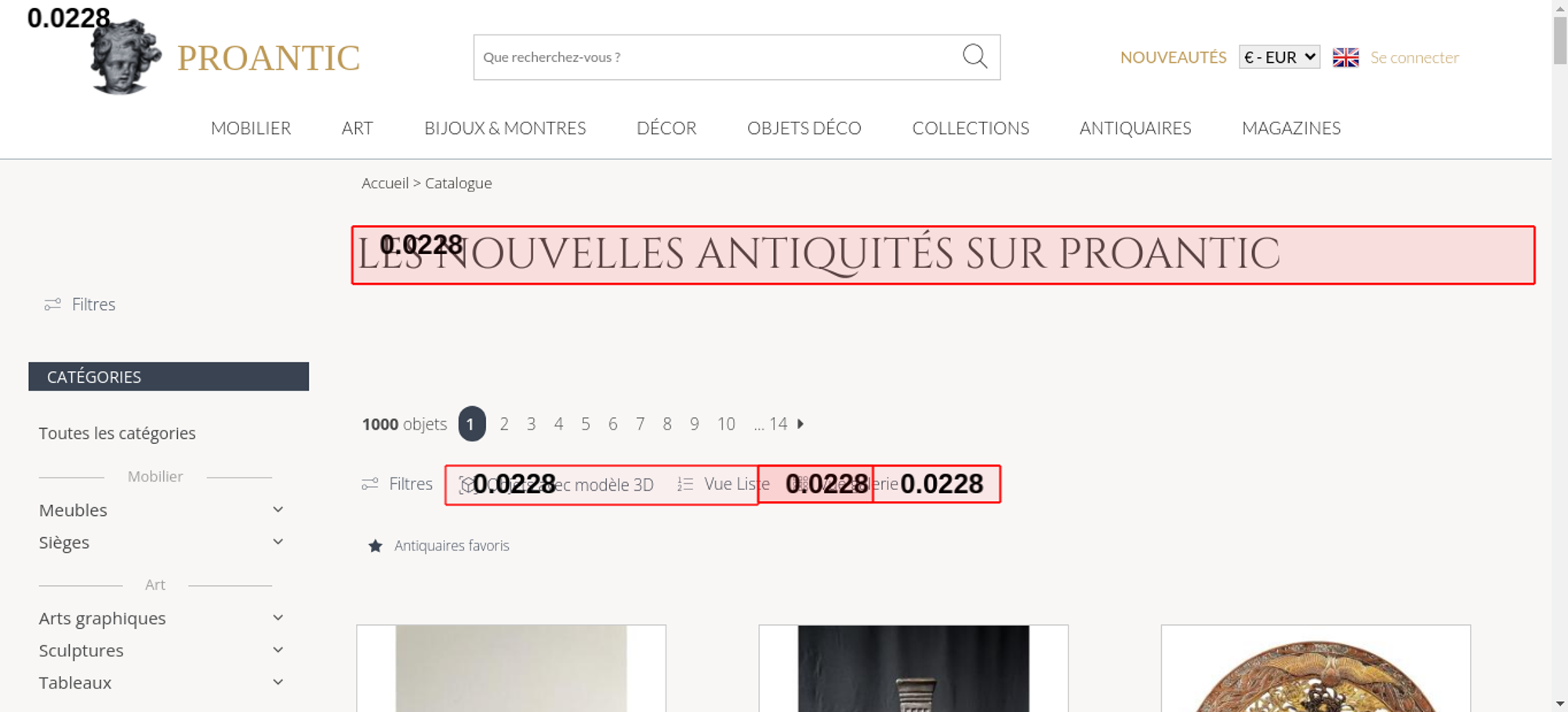Screen dimensions: 1568x712
Task: Expand the Sculptures category
Action: pos(278,650)
